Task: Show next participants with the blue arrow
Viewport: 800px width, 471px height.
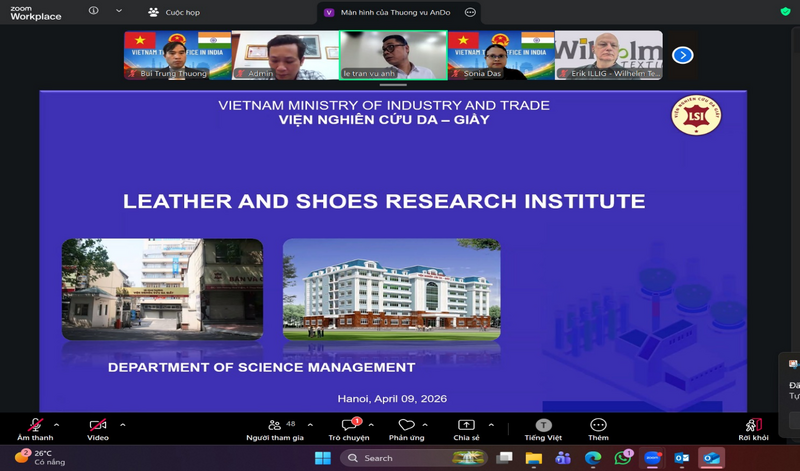Action: [683, 55]
